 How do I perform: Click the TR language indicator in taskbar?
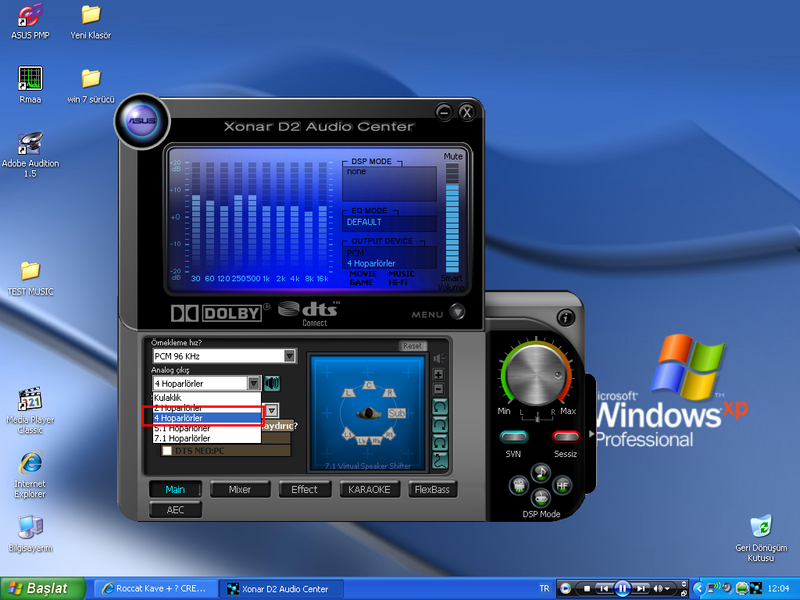tap(544, 588)
